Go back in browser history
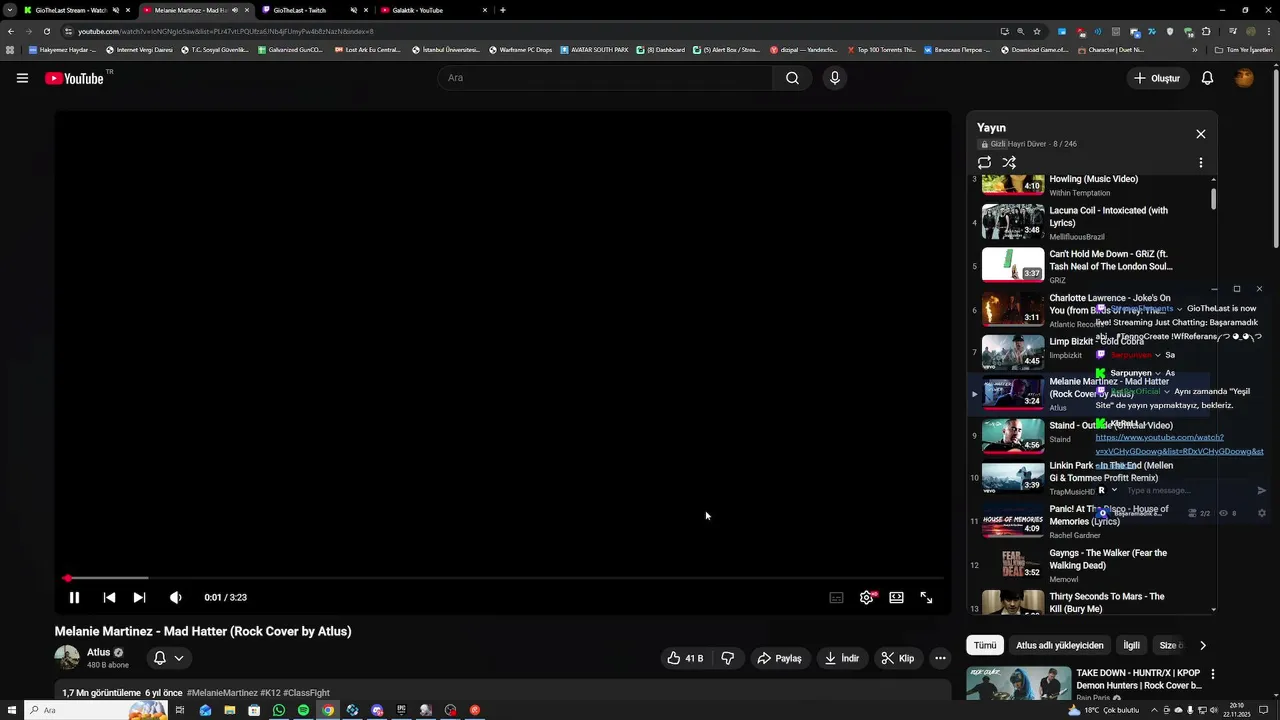The height and width of the screenshot is (720, 1280). (x=11, y=31)
